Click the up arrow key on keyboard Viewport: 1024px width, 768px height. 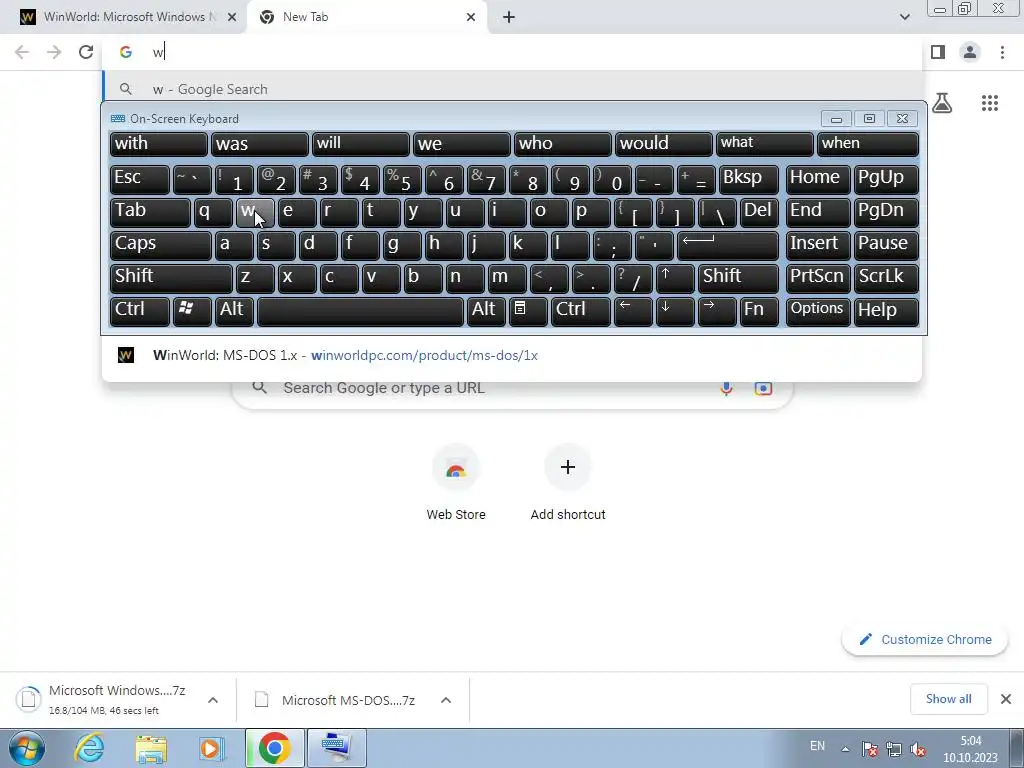(x=675, y=278)
